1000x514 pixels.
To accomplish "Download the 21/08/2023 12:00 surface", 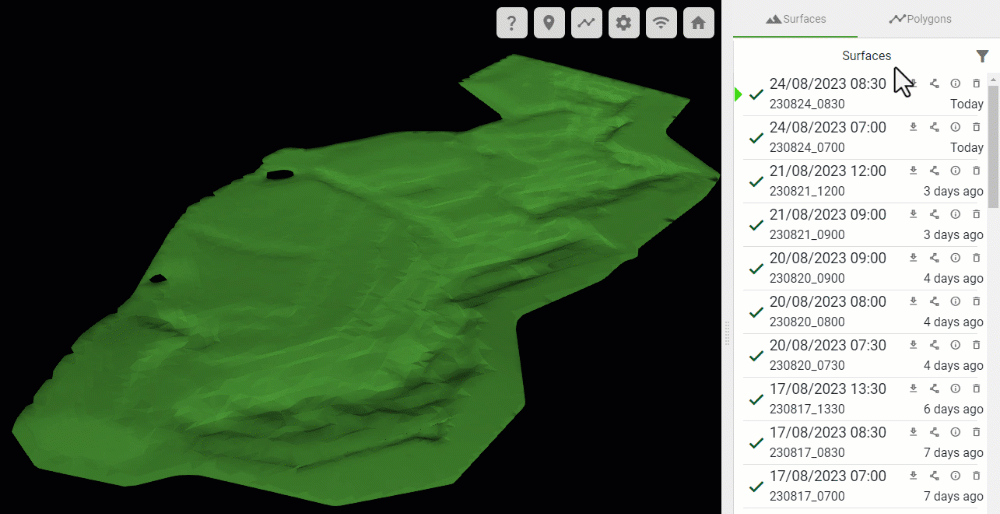I will pyautogui.click(x=913, y=170).
